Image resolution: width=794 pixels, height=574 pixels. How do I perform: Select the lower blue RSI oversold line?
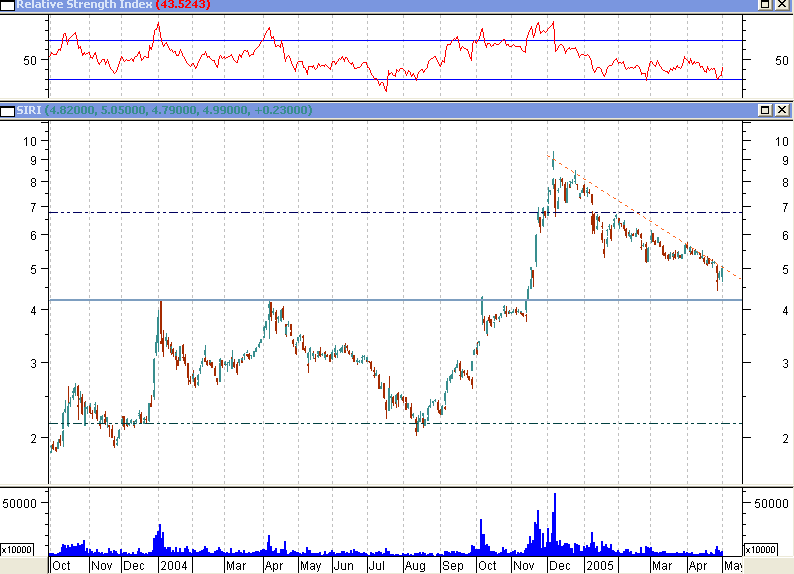click(x=395, y=79)
